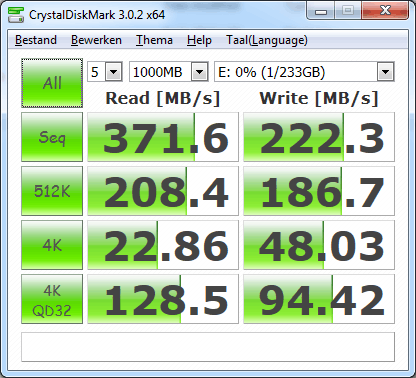
Task: Open the Bestand menu
Action: (36, 40)
